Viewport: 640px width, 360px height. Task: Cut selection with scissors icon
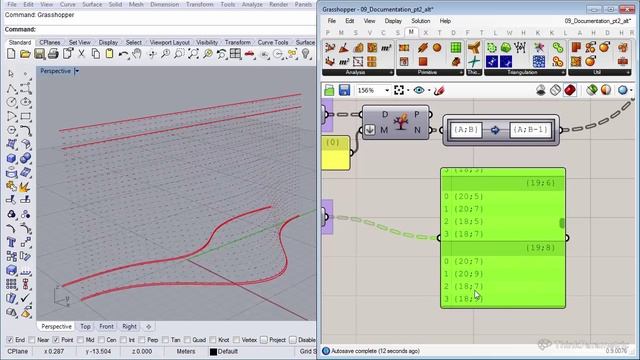[81, 54]
